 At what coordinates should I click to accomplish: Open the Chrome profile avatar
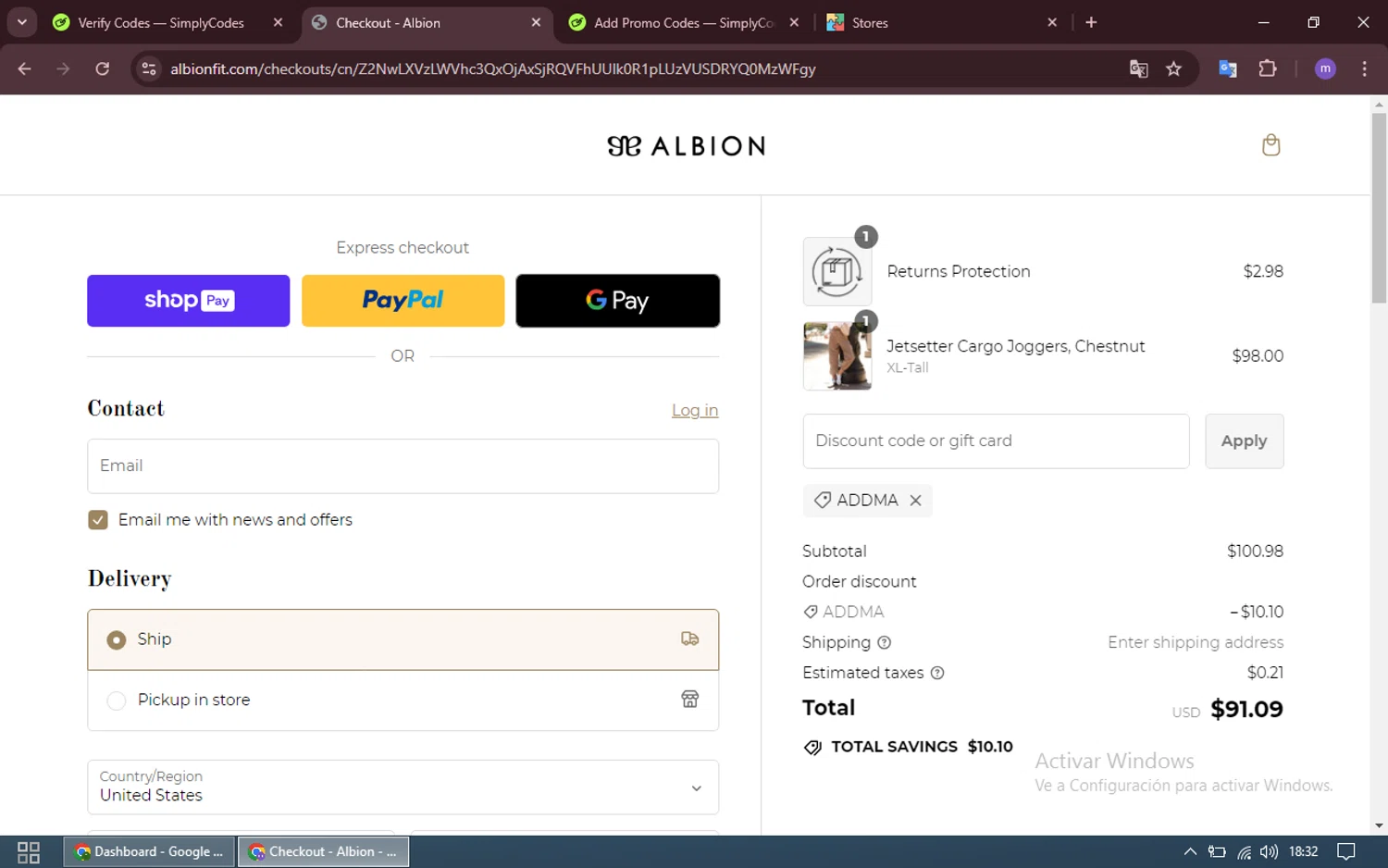click(1325, 68)
